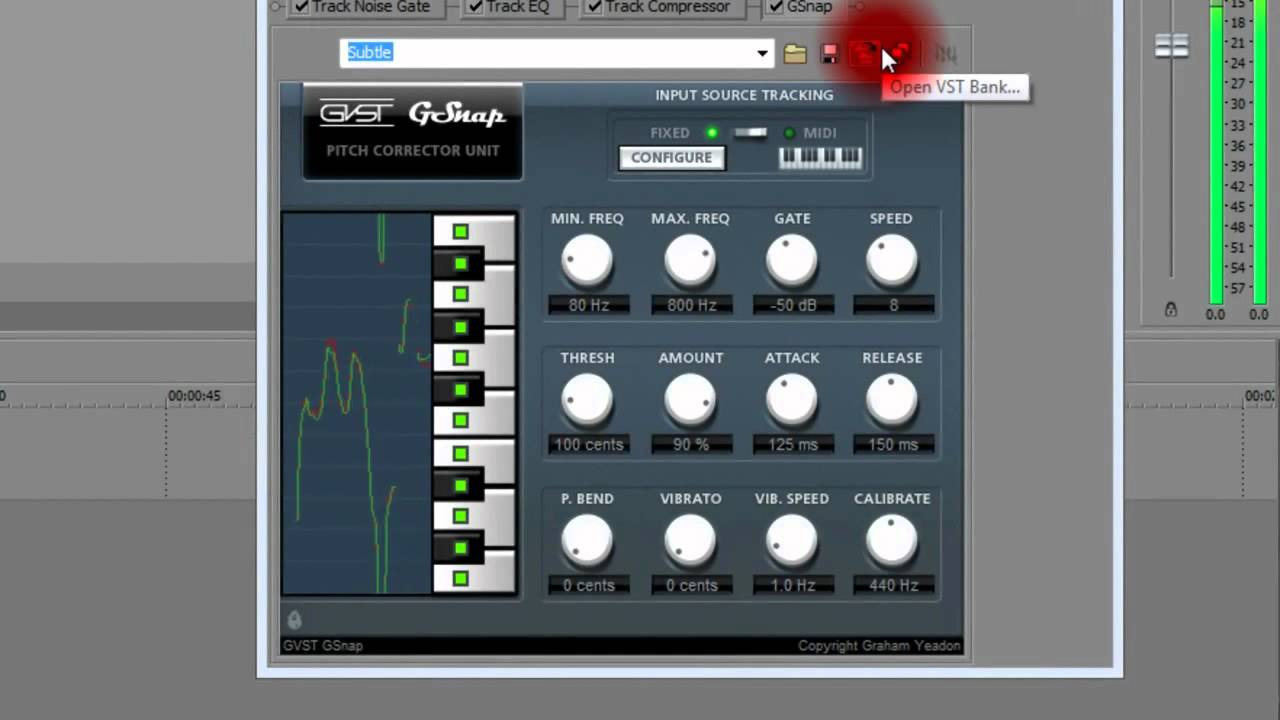Viewport: 1280px width, 720px height.
Task: Toggle the E note on the piano
Action: tap(460, 454)
